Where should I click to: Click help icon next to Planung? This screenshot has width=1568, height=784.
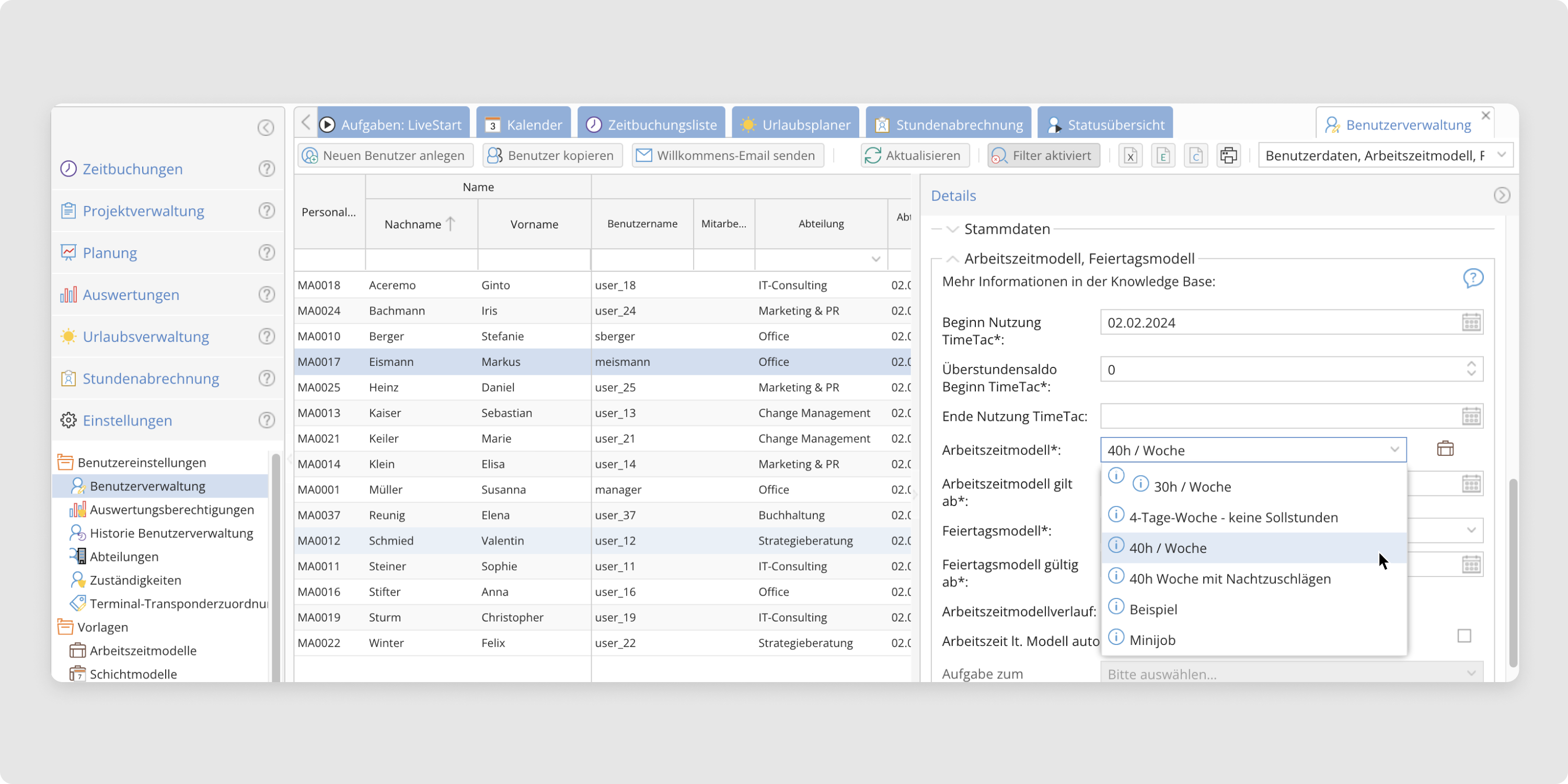(x=266, y=252)
